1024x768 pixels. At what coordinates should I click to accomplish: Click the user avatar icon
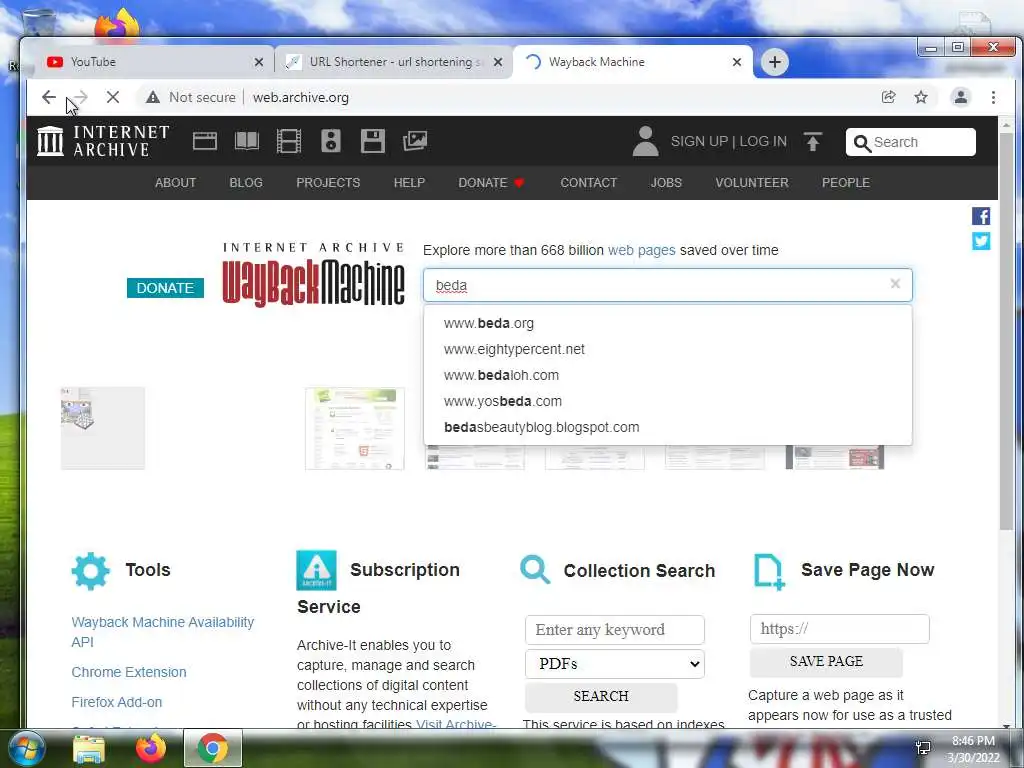[645, 141]
